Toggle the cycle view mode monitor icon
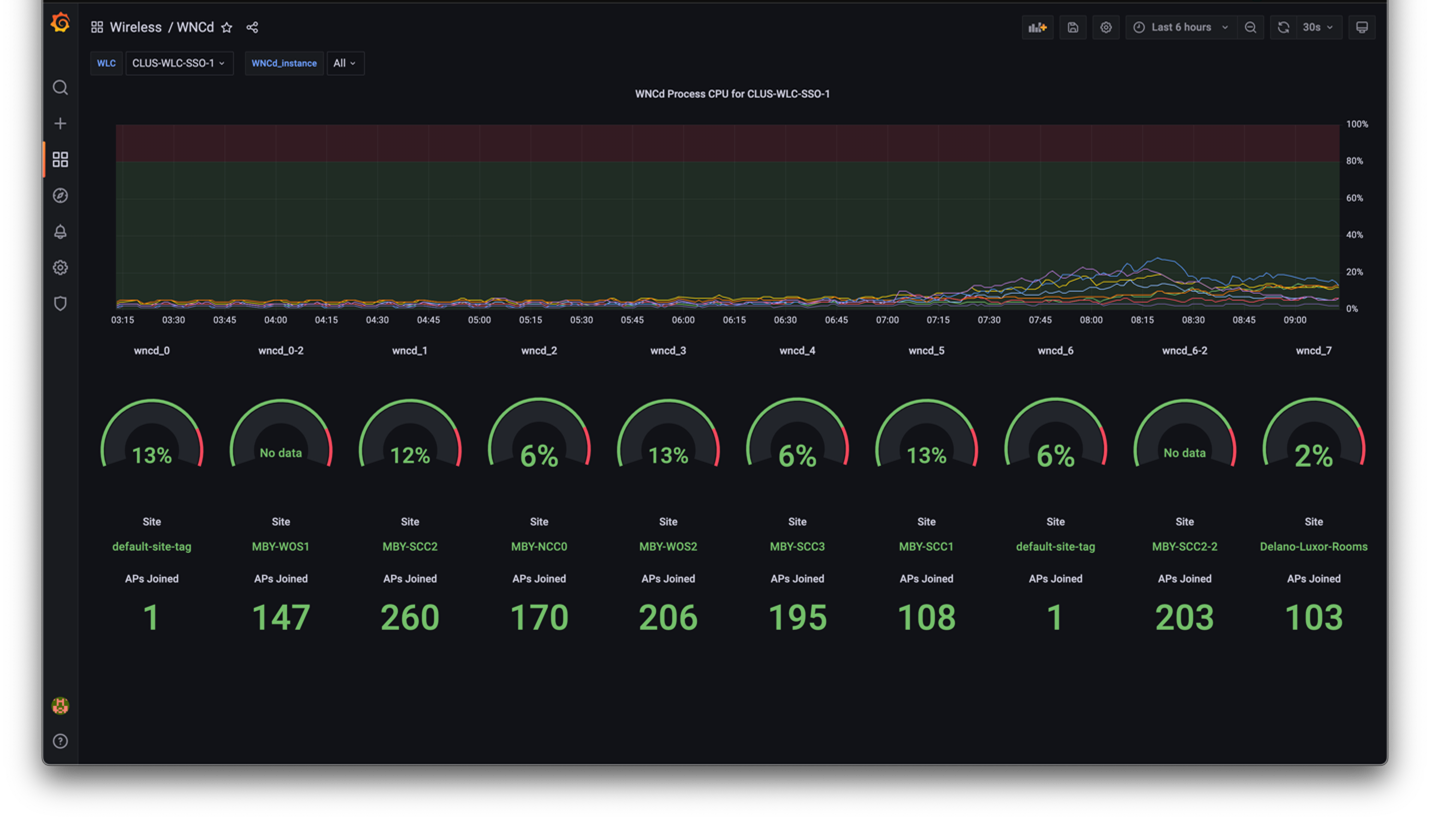The image size is (1430, 821). coord(1361,28)
